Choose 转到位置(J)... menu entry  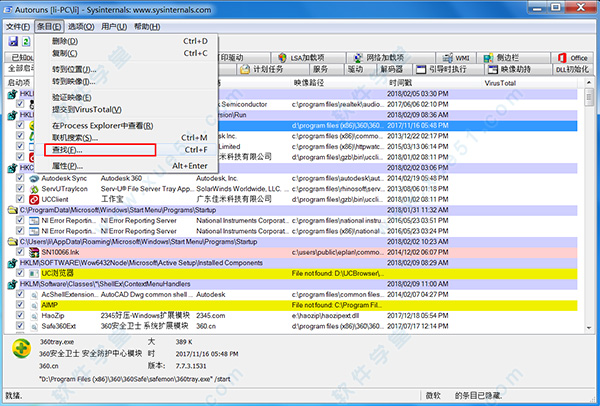pyautogui.click(x=126, y=70)
